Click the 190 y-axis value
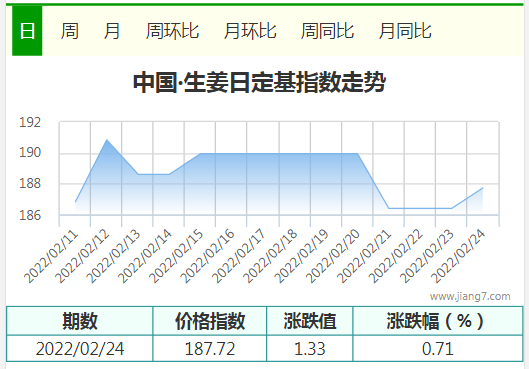This screenshot has height=369, width=529. click(30, 152)
